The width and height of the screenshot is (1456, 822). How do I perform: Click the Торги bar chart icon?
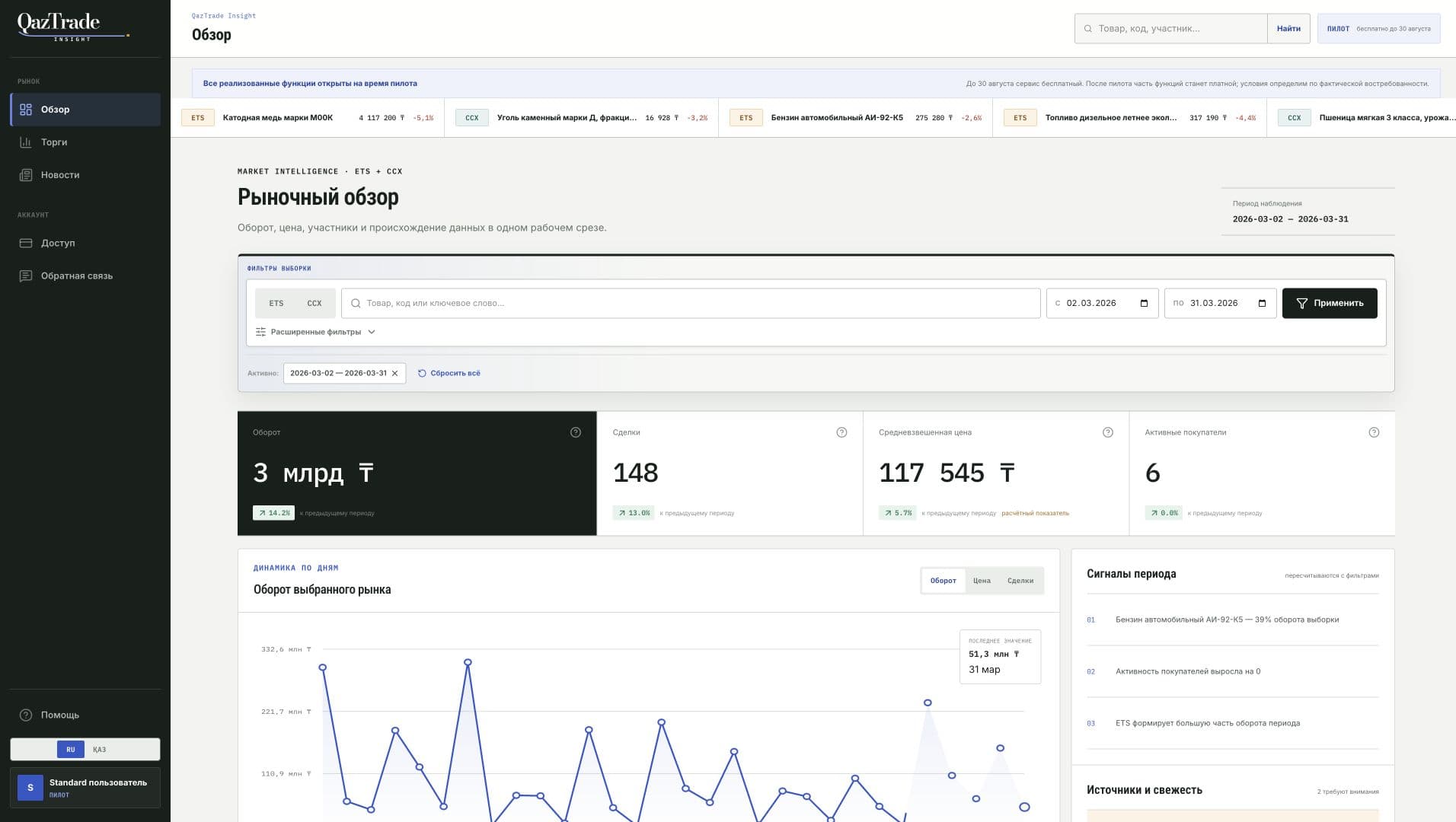26,142
